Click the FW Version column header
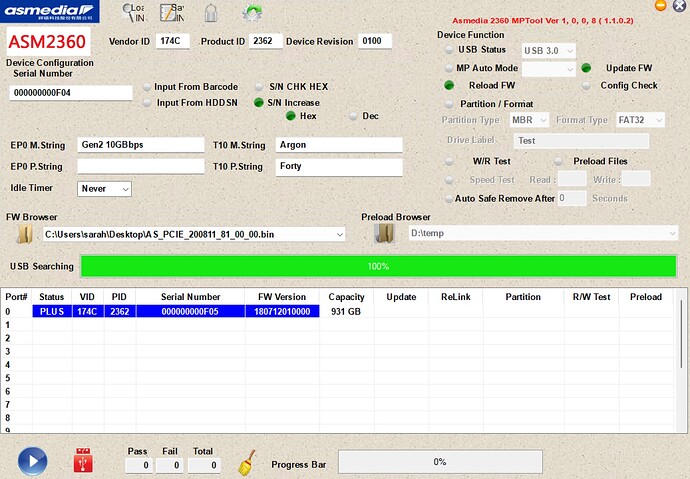 [282, 297]
